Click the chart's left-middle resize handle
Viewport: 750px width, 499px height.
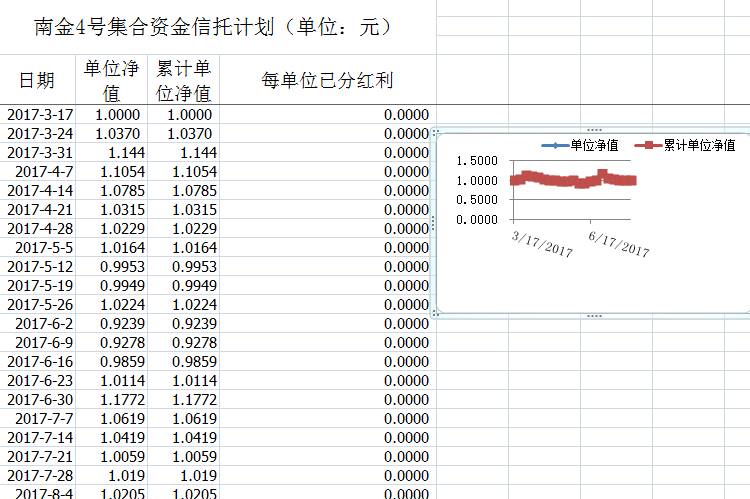pyautogui.click(x=432, y=222)
